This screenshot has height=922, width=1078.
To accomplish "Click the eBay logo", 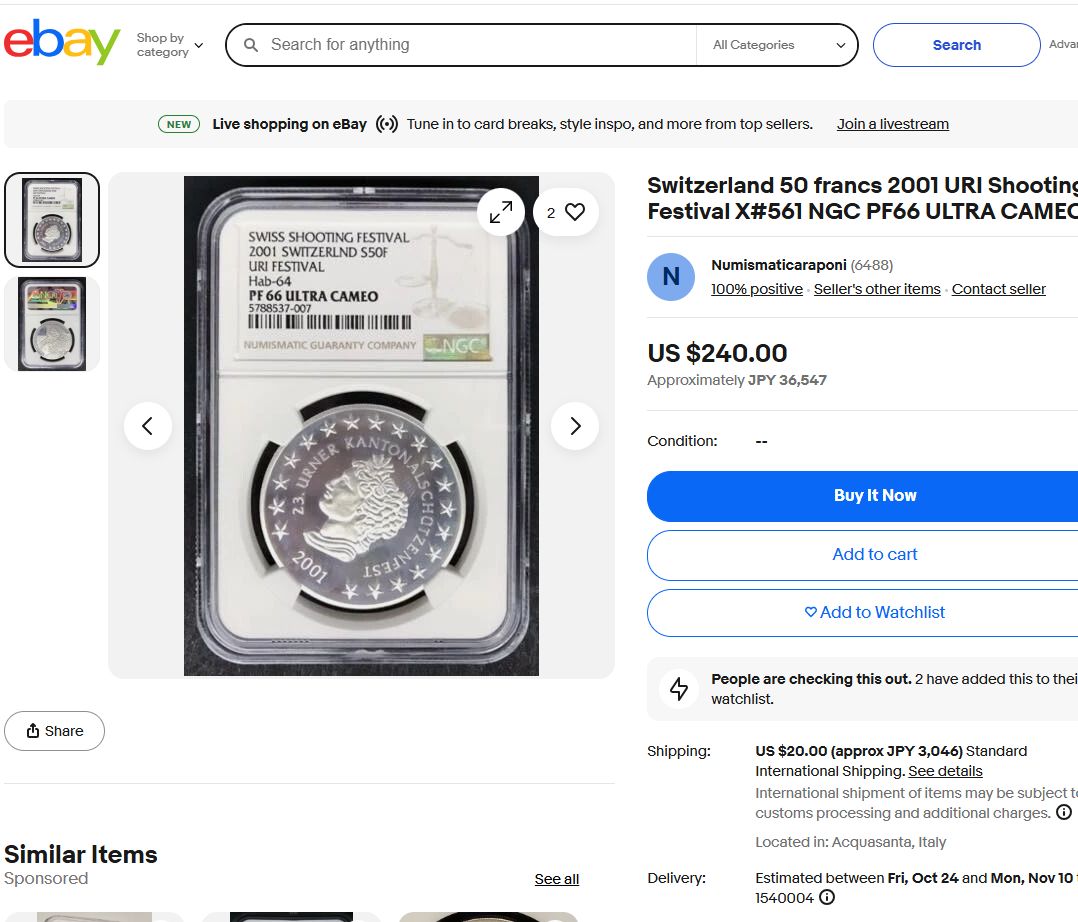I will pos(62,43).
